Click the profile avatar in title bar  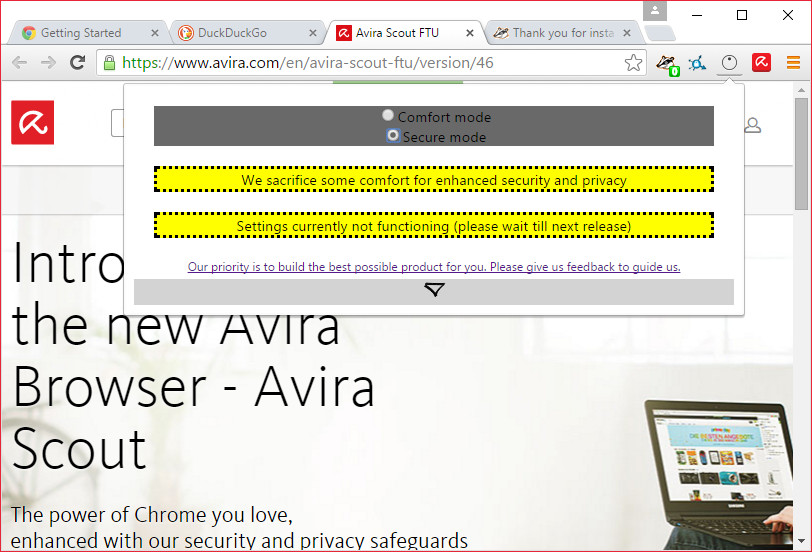point(655,11)
